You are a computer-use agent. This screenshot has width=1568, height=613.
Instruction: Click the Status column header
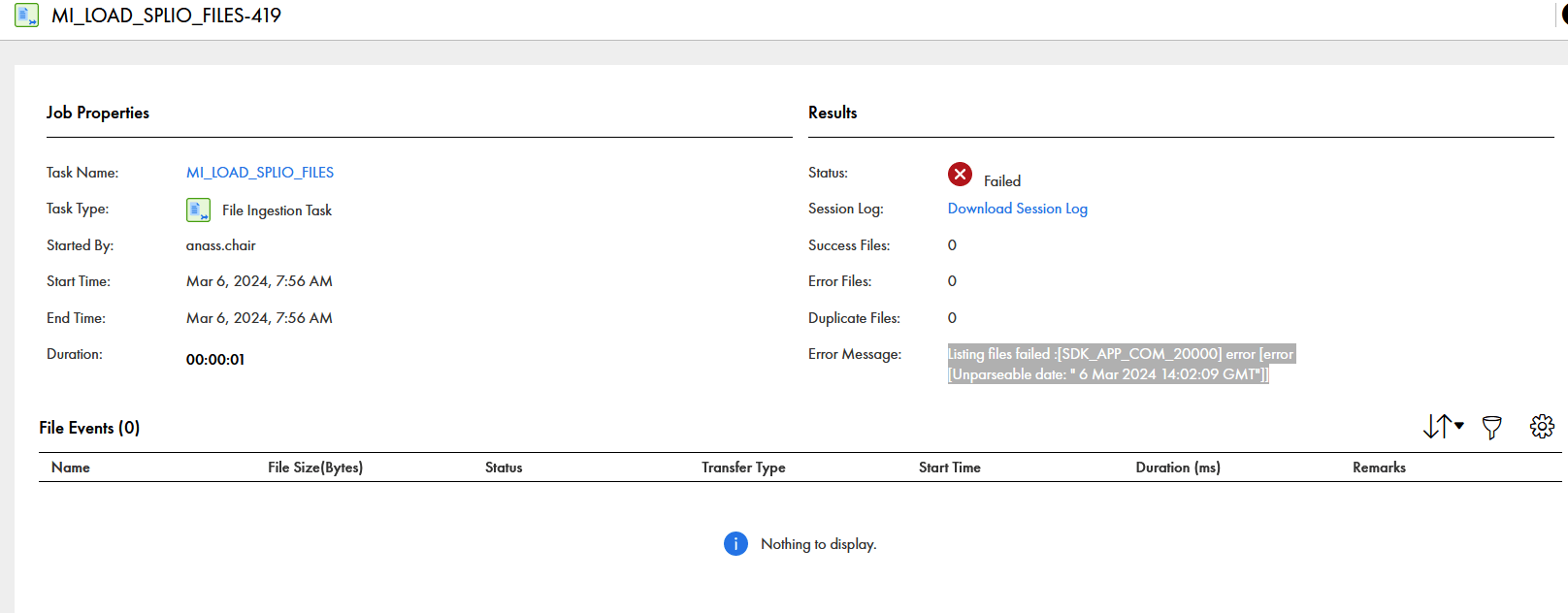click(x=504, y=468)
